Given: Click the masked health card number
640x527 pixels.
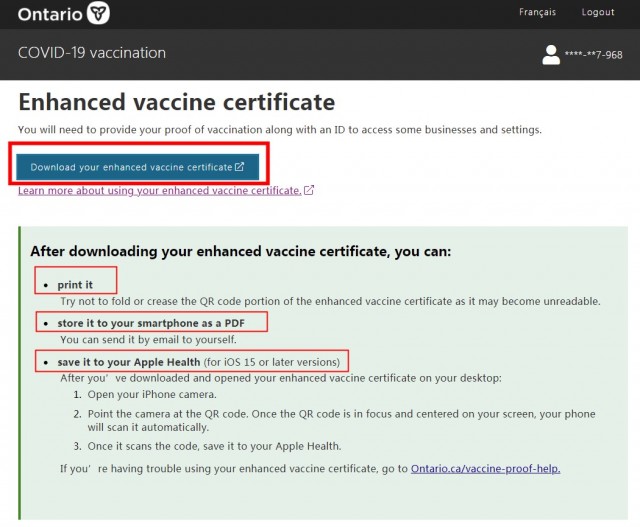Looking at the screenshot, I should click(593, 55).
